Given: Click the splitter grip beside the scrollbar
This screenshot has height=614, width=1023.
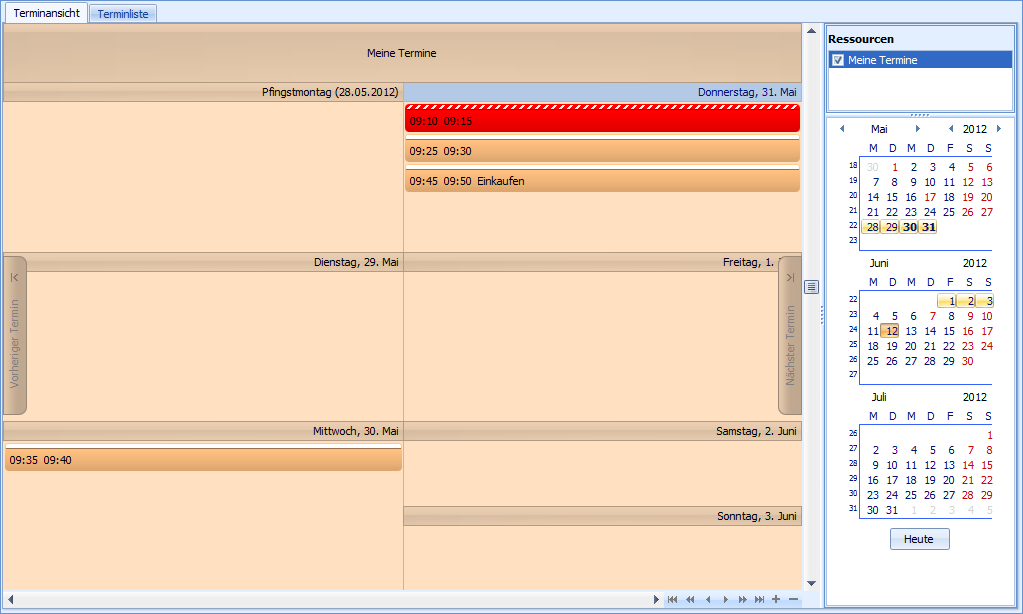Looking at the screenshot, I should pos(822,315).
